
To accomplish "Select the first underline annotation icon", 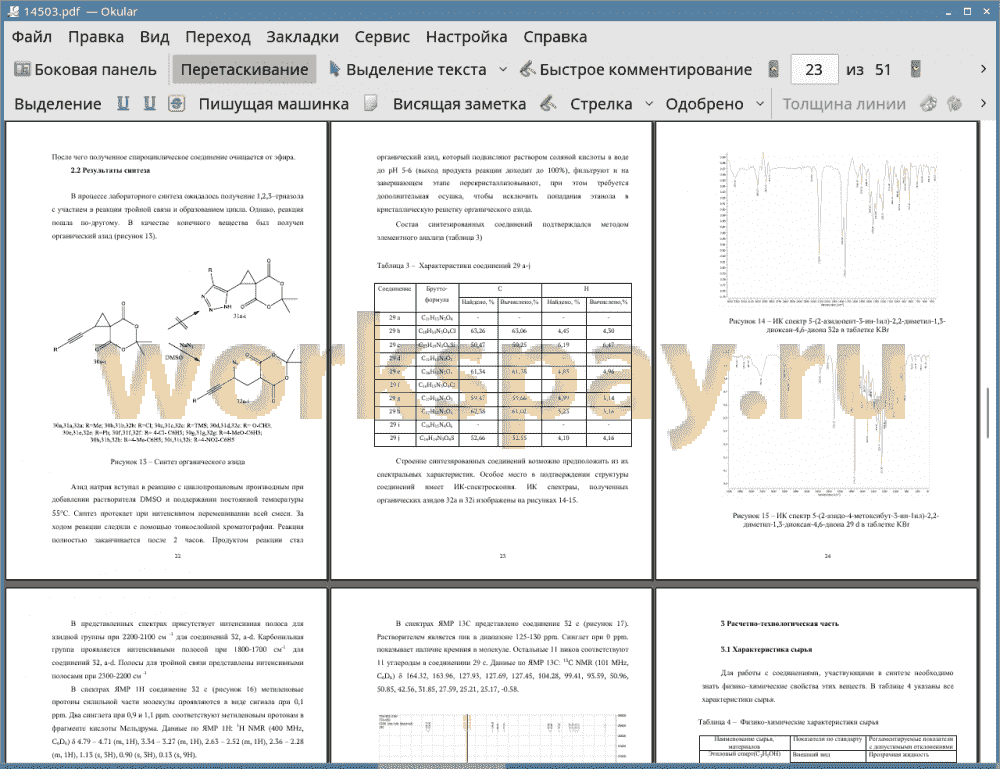I will pyautogui.click(x=123, y=104).
